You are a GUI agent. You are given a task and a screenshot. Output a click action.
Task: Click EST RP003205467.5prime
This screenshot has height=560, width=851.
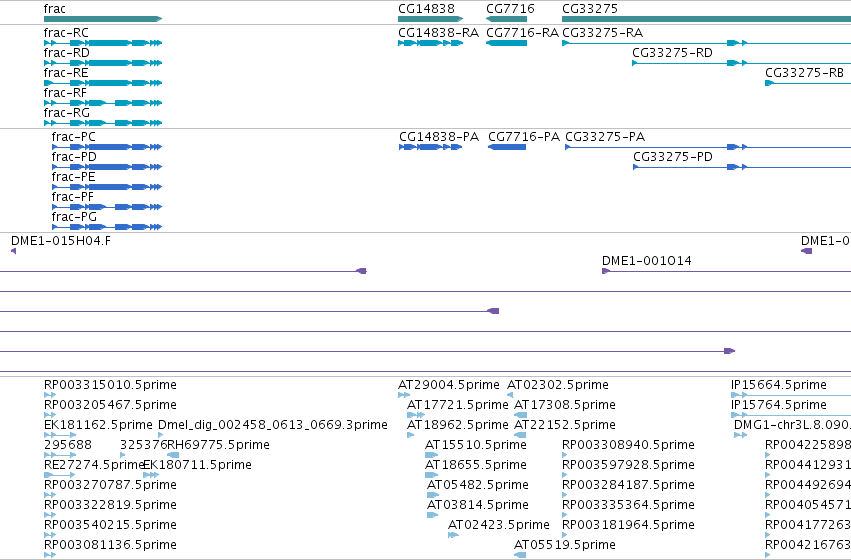(x=50, y=415)
